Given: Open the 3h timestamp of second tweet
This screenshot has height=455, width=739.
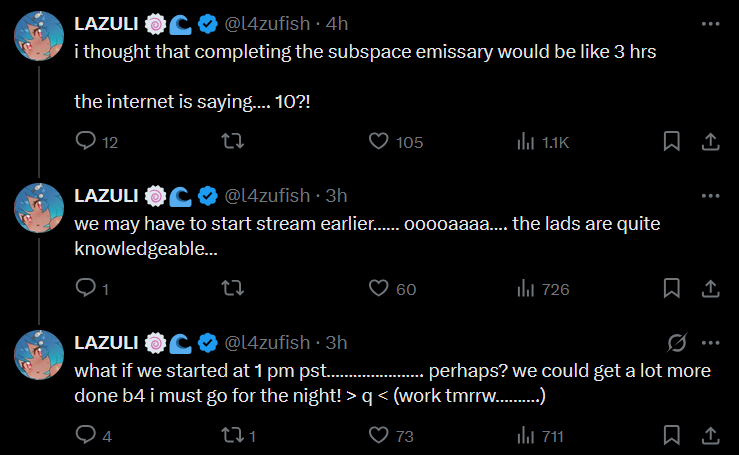Looking at the screenshot, I should point(337,194).
